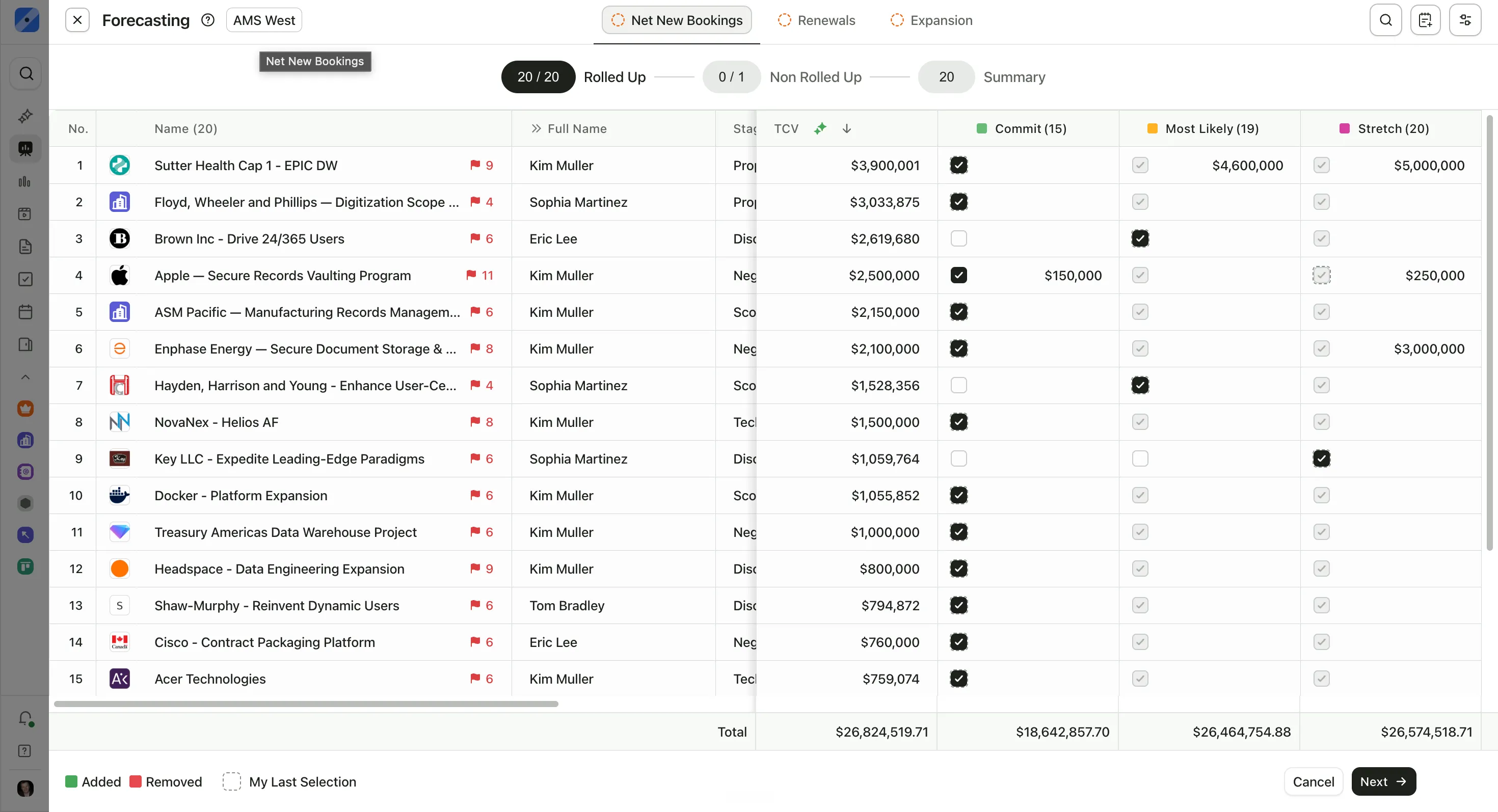Click the Apple logo in row 4

pos(120,276)
